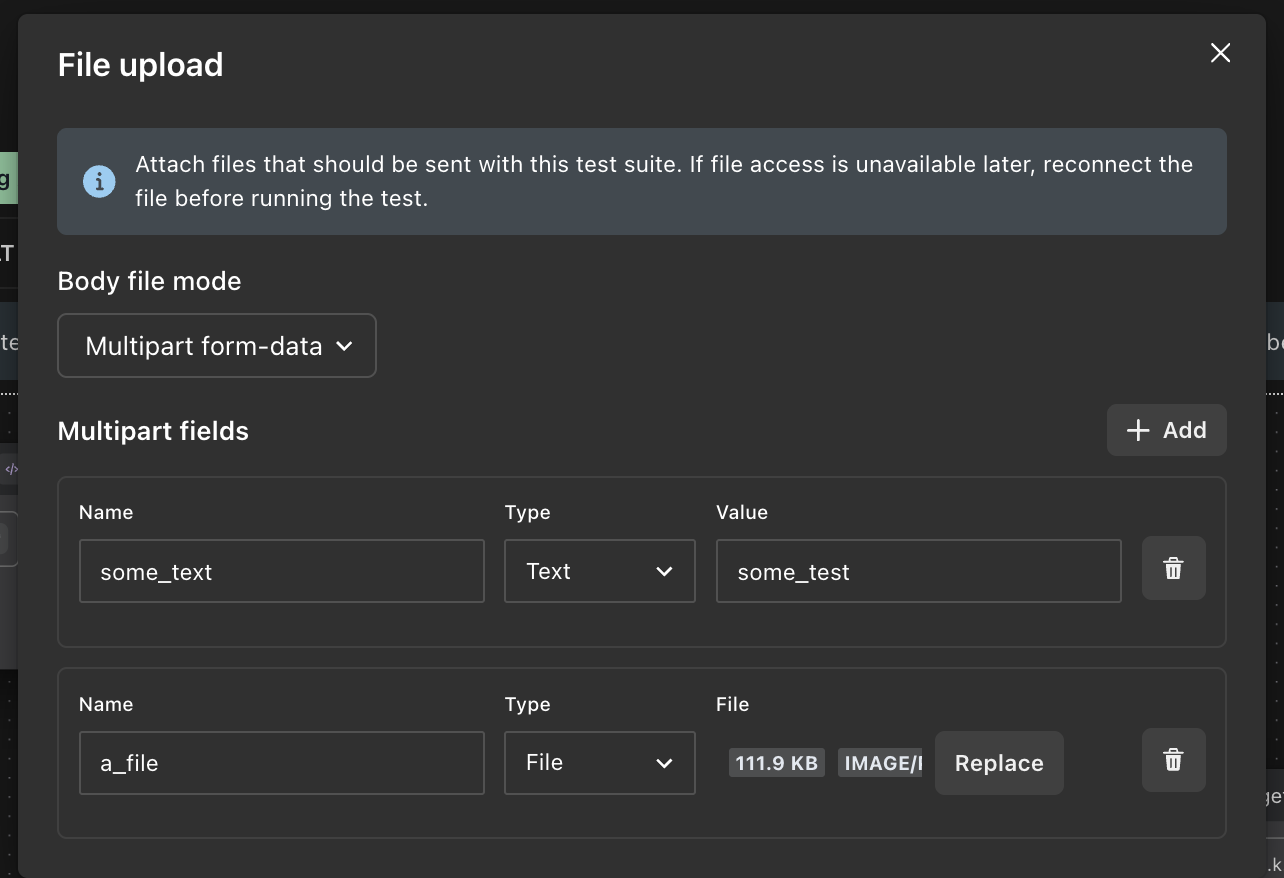1284x878 pixels.
Task: Replace the attached file
Action: (x=999, y=763)
